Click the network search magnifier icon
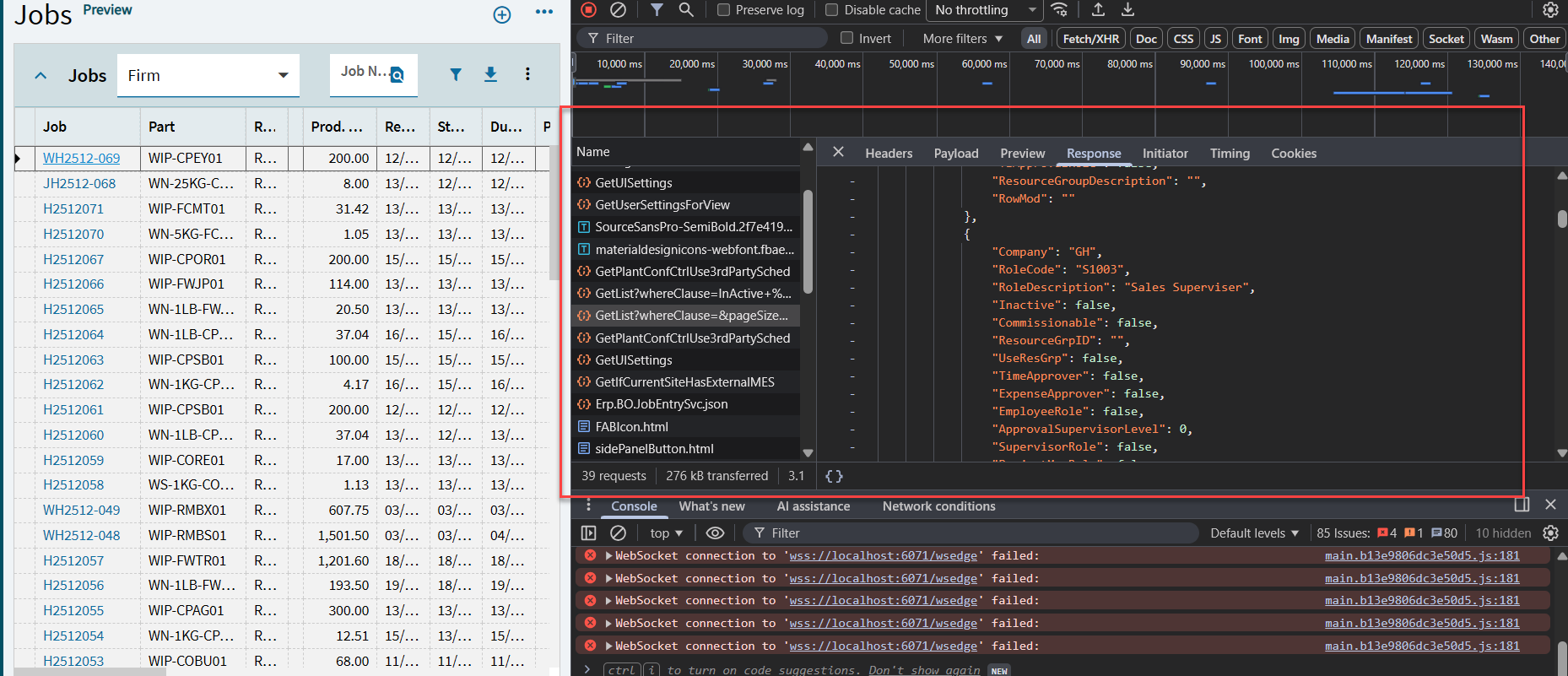The height and width of the screenshot is (676, 1568). pos(686,10)
